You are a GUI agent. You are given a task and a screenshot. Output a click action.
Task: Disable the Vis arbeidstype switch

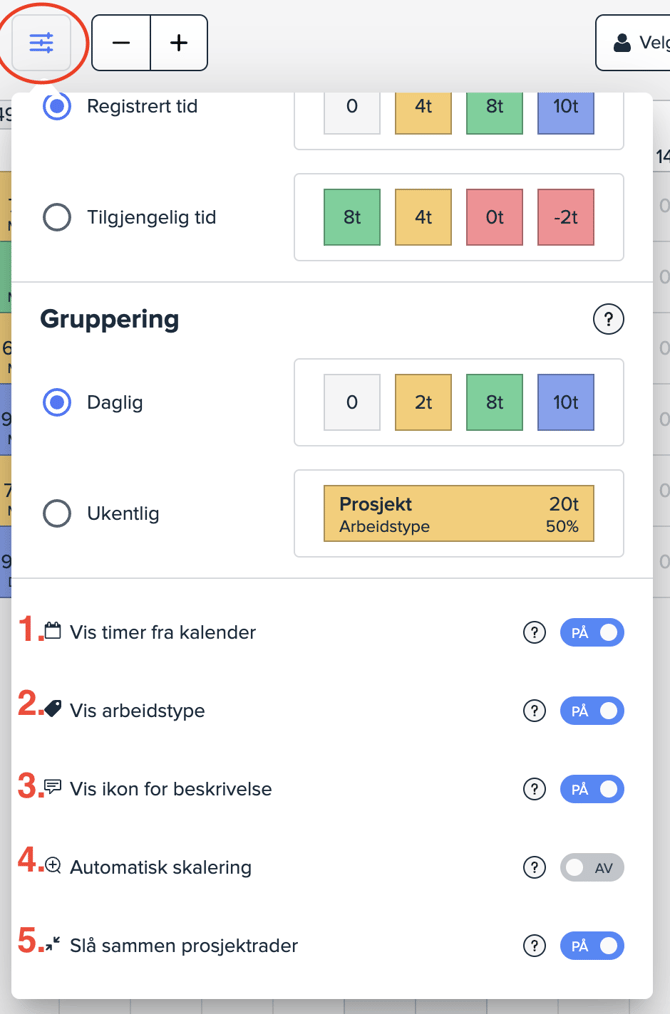592,711
